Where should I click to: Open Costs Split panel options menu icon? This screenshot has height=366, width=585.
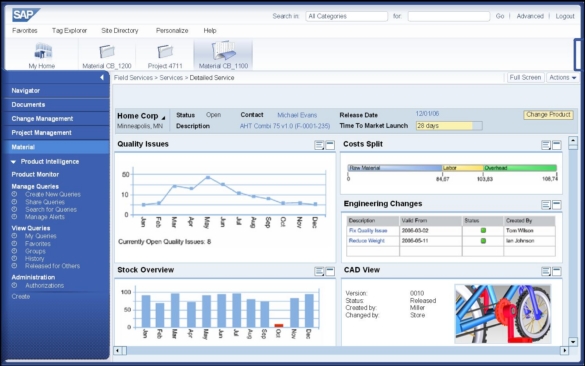(546, 145)
